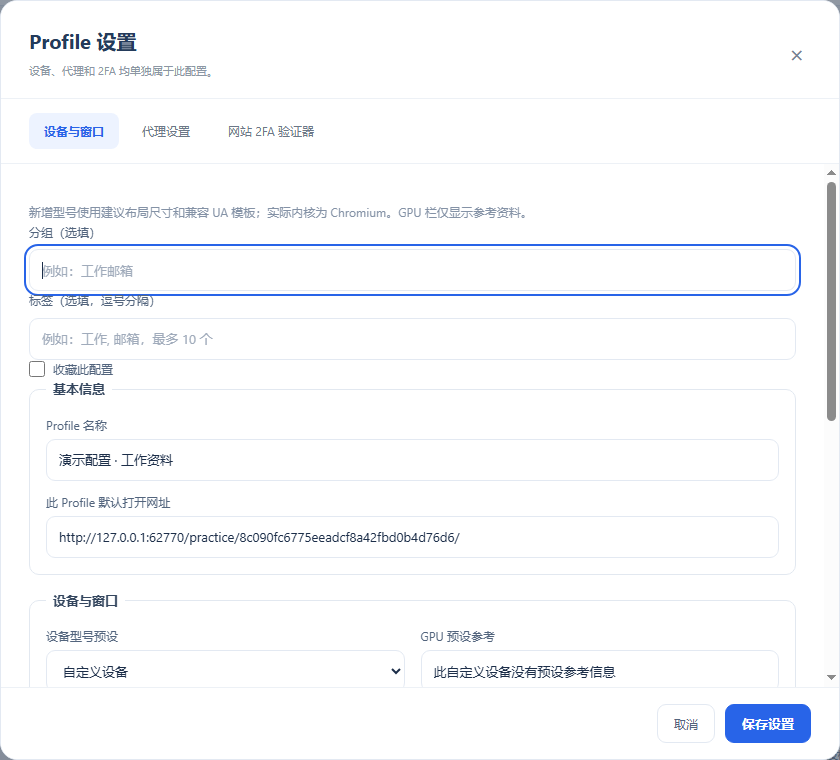Viewport: 840px width, 760px height.
Task: Open the 代理设置 tab
Action: pyautogui.click(x=166, y=131)
